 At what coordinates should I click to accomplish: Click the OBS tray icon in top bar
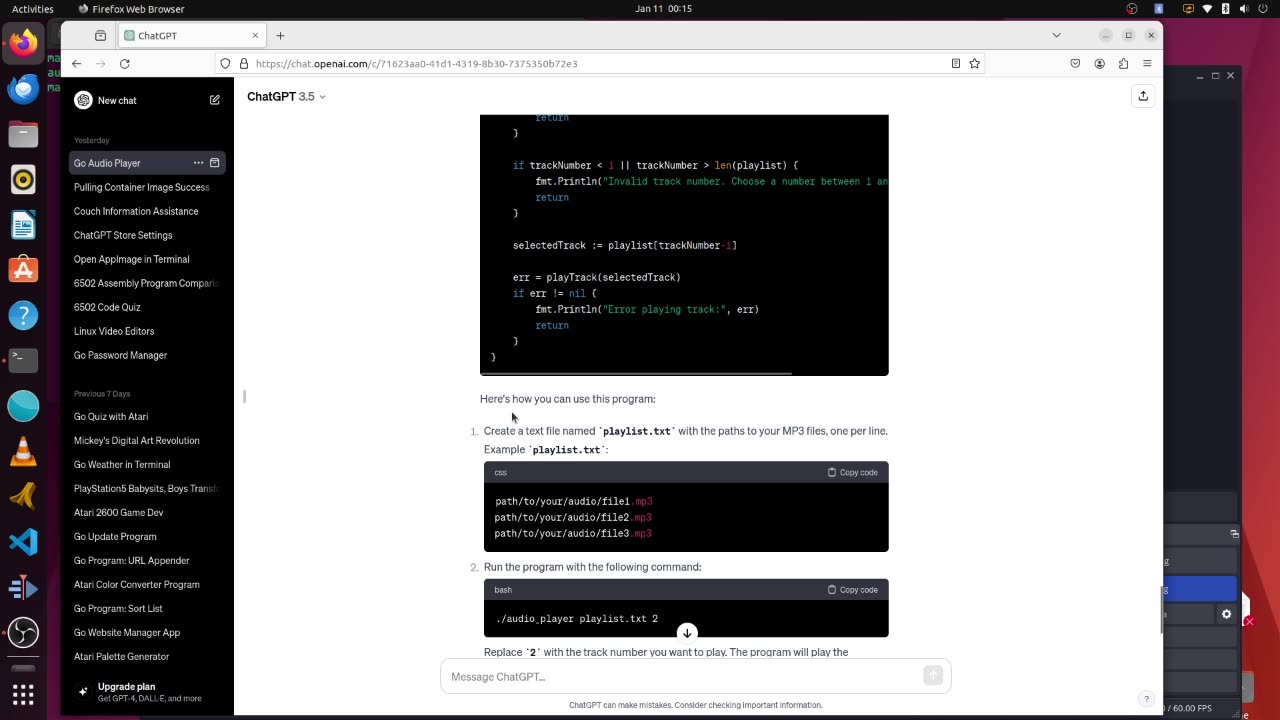point(1132,9)
